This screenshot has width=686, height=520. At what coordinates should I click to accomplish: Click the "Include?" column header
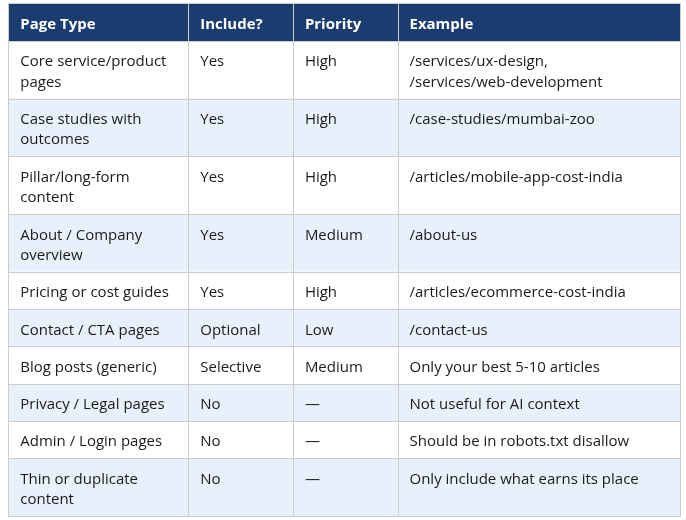[231, 23]
